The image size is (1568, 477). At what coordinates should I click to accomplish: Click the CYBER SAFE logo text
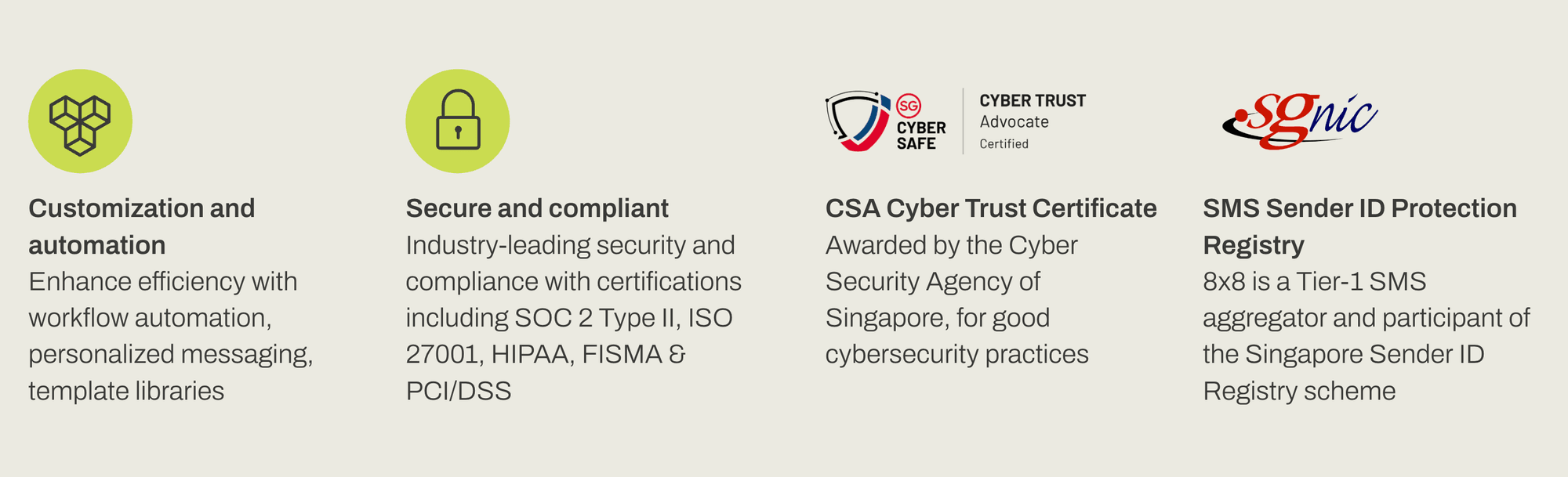(921, 136)
